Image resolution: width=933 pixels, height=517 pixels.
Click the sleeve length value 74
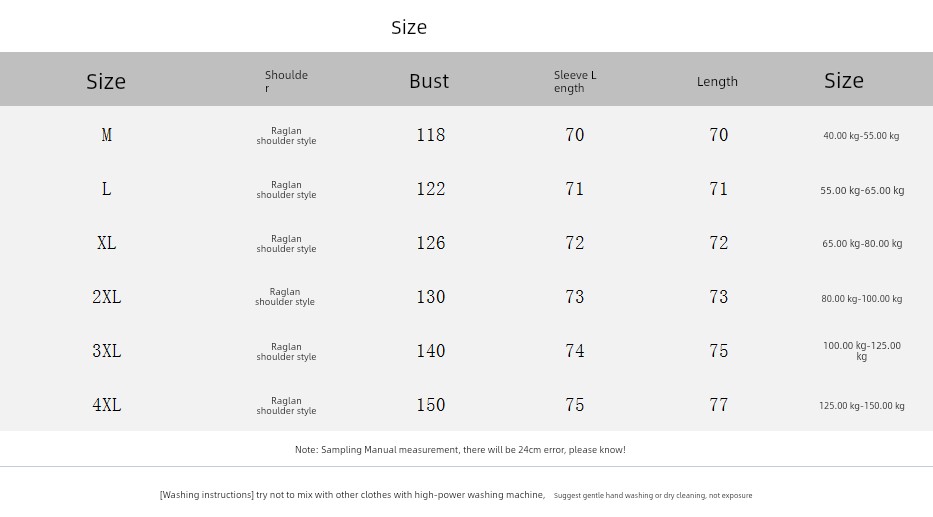pos(575,351)
